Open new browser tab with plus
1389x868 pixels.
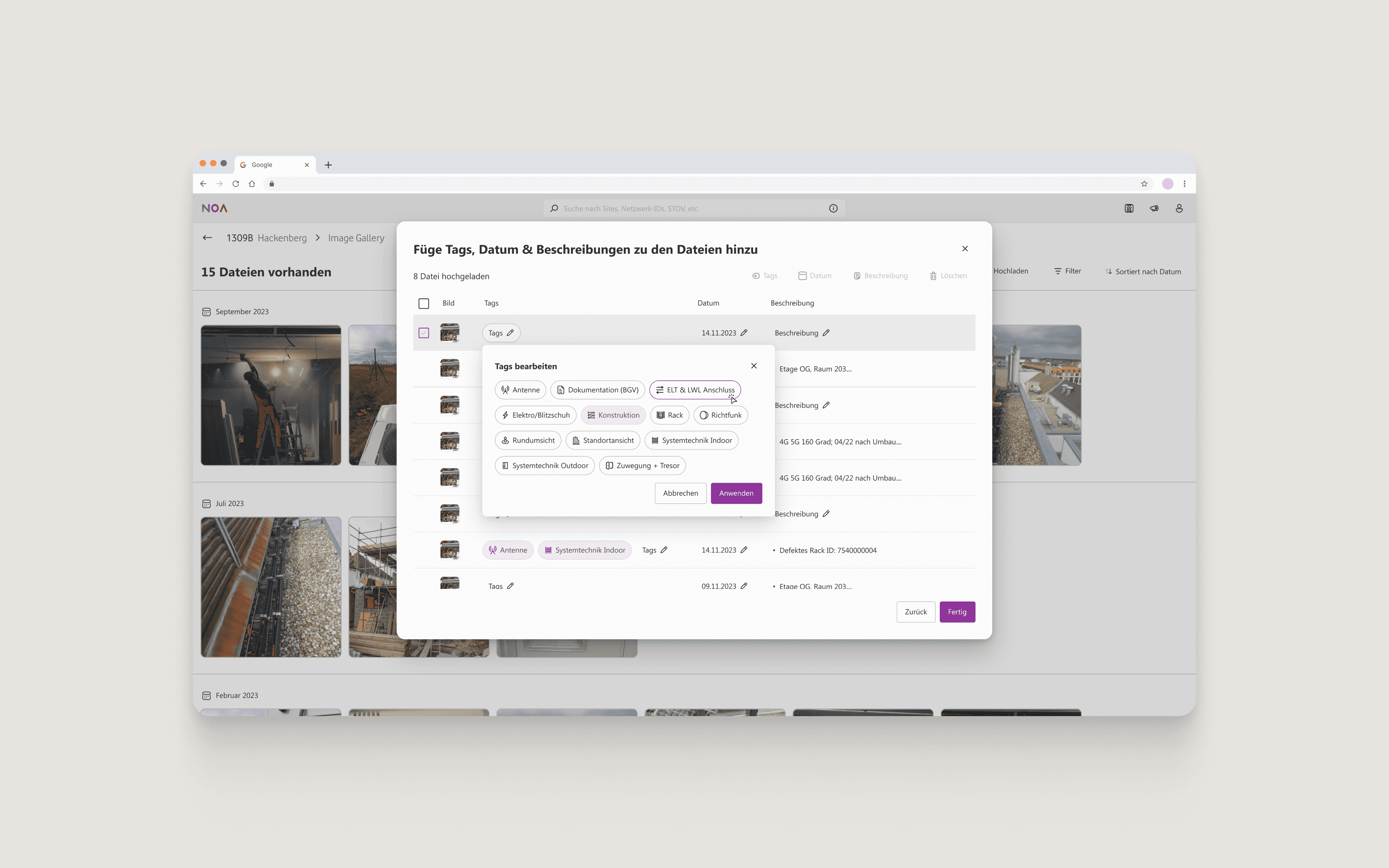[x=328, y=165]
